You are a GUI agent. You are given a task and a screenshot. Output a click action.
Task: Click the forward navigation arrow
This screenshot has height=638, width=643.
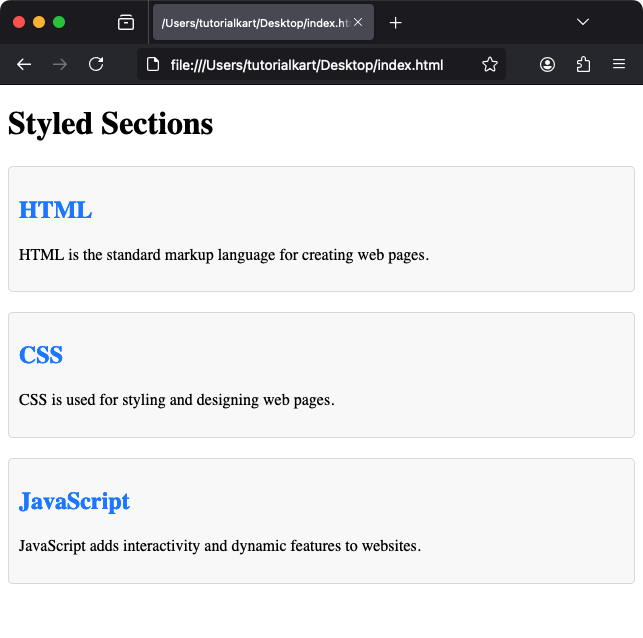click(60, 64)
